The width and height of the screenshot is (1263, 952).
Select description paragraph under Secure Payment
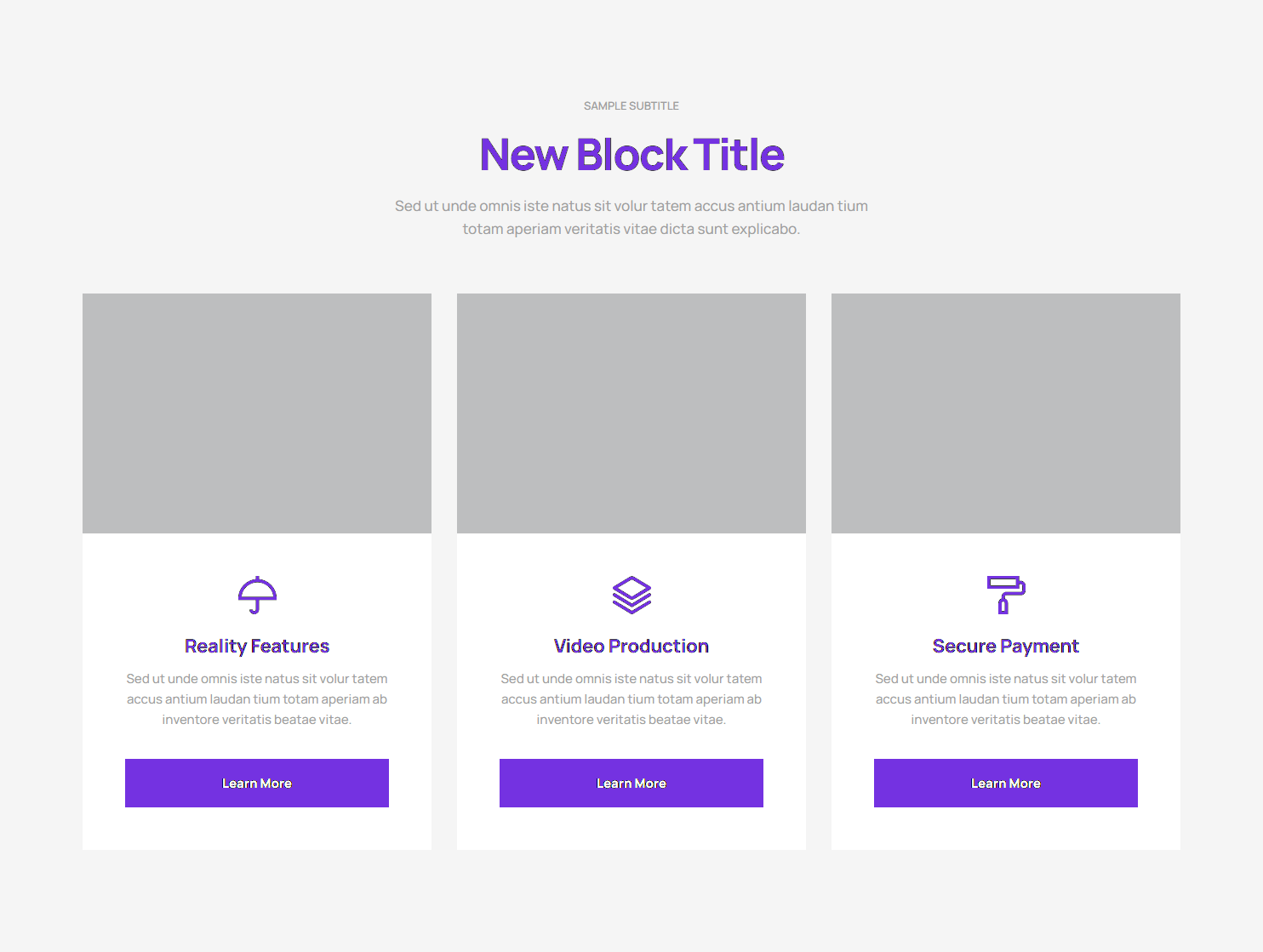1006,699
